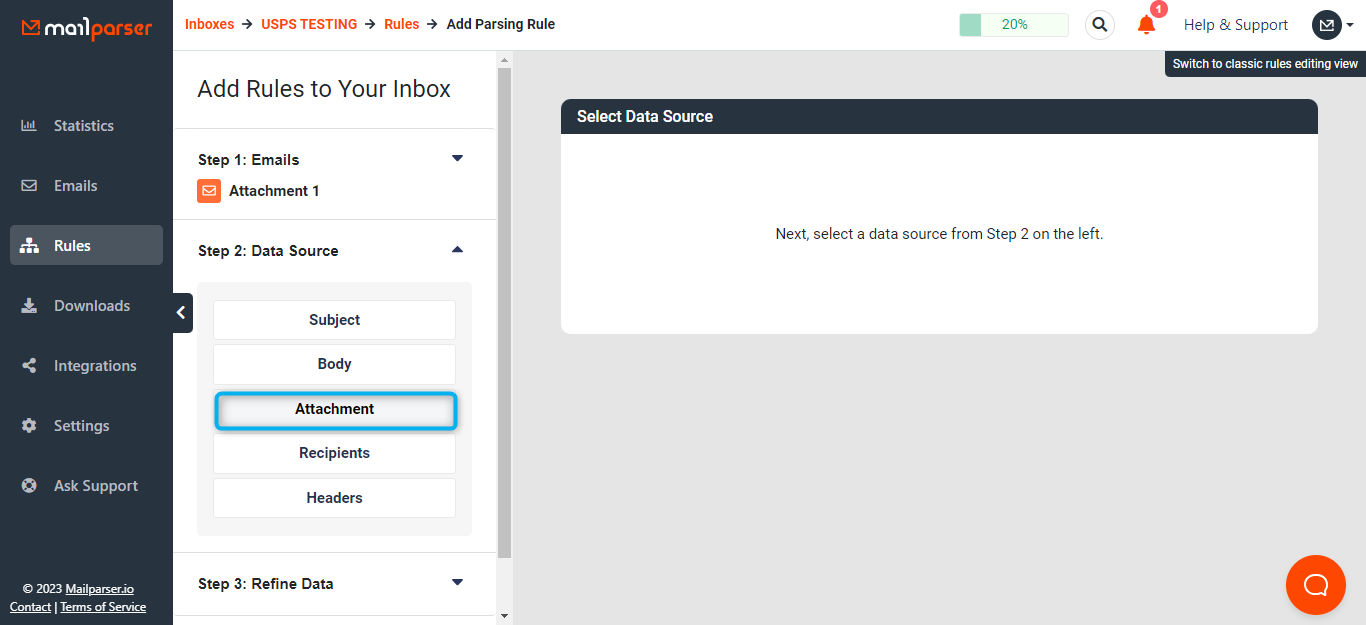Expand Step 3: Refine Data section

(x=457, y=583)
